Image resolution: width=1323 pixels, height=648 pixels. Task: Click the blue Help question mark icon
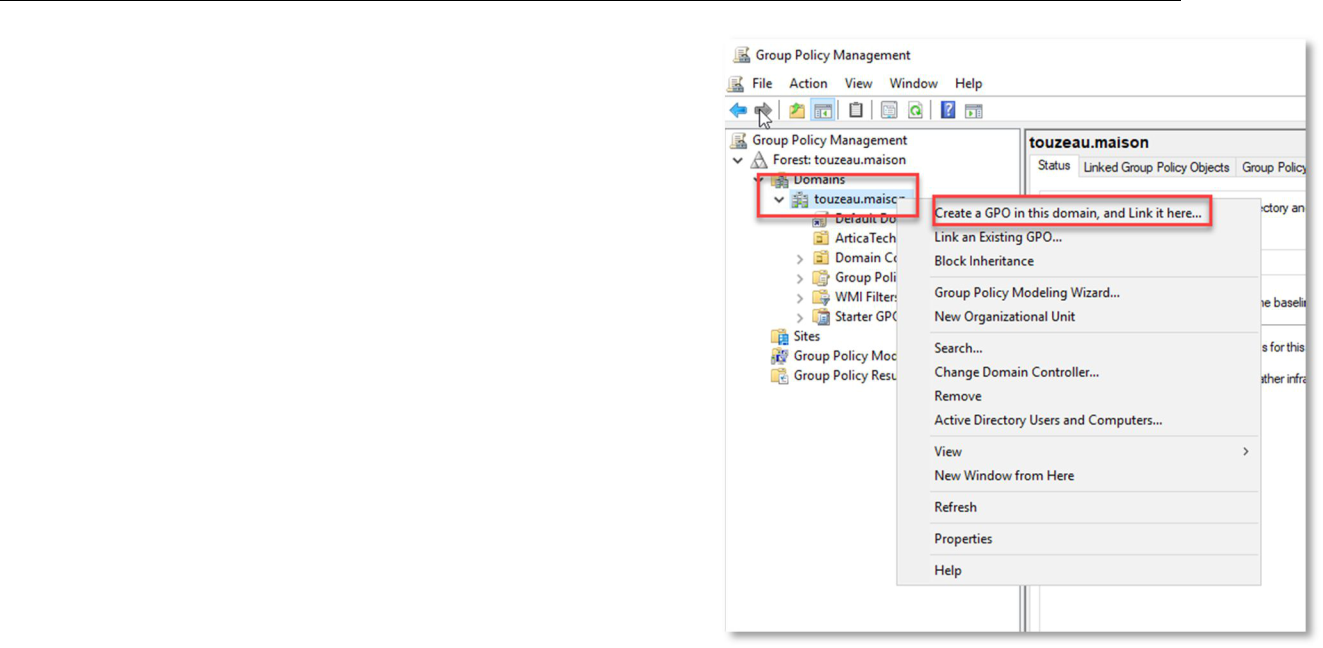click(x=948, y=111)
